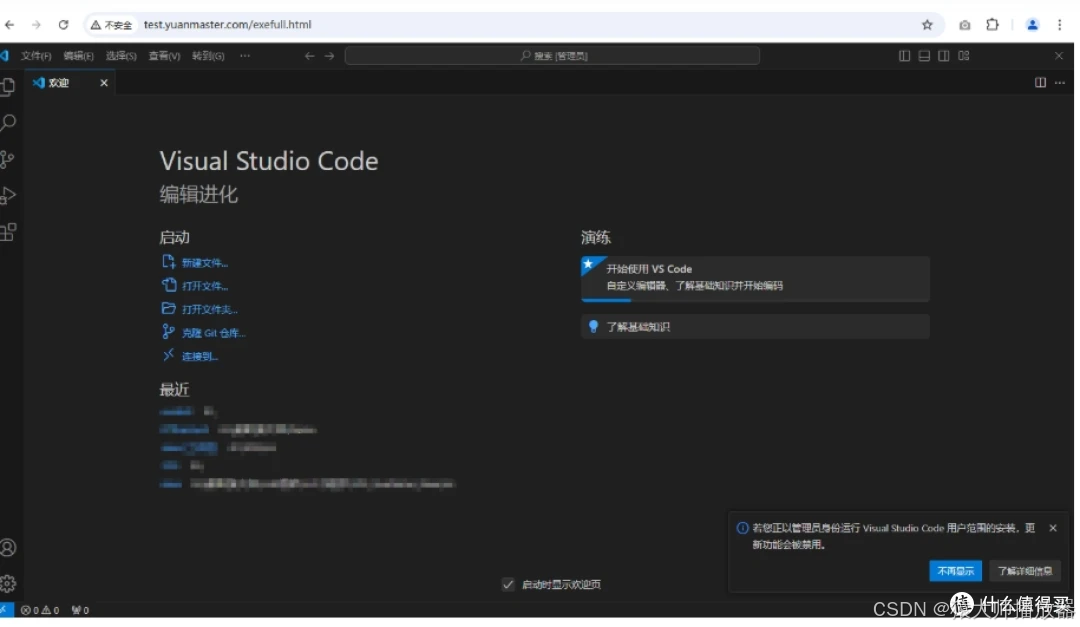Dismiss the administrator warning notification
This screenshot has width=1080, height=627.
tap(1053, 528)
